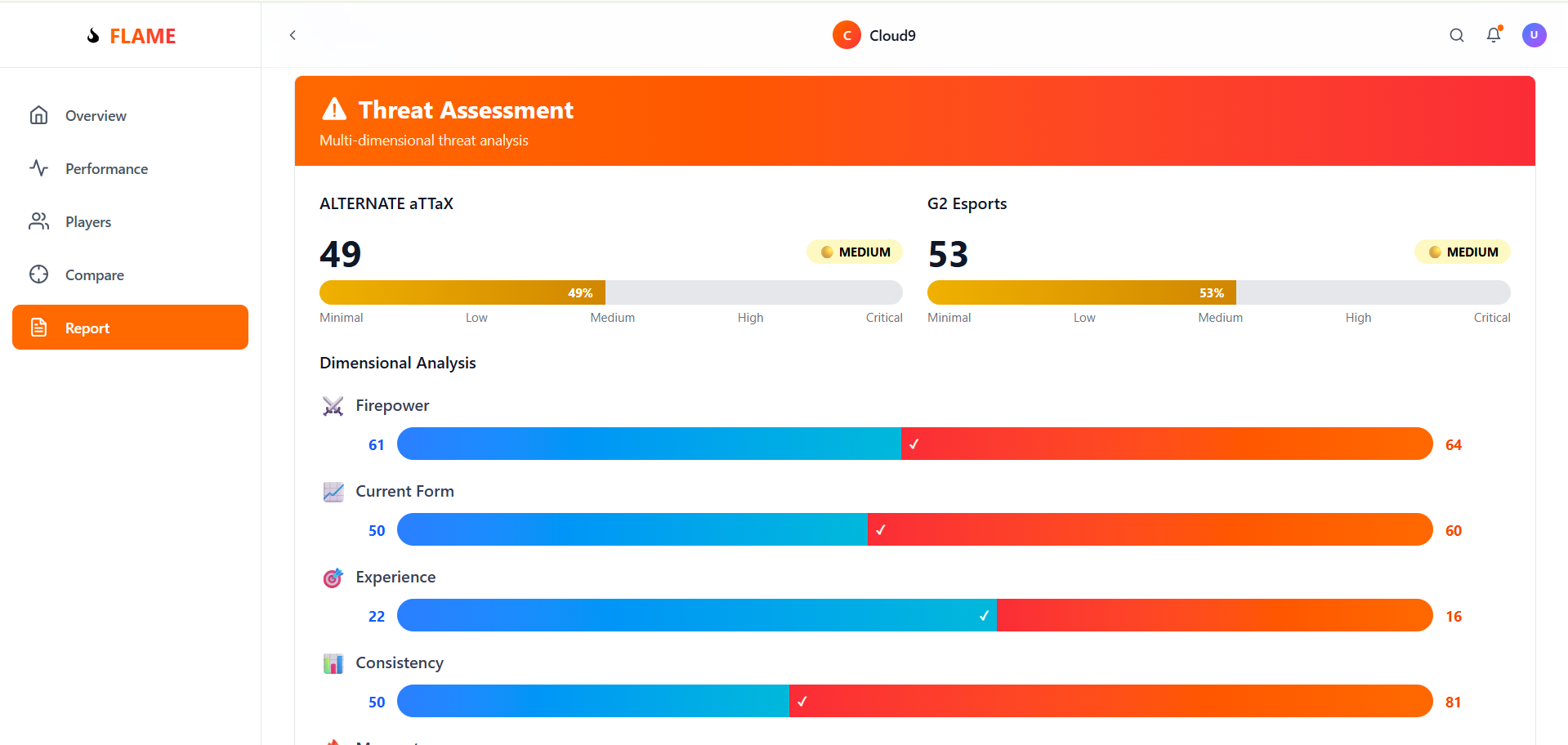Click the Consistency label
1568x745 pixels.
[400, 662]
